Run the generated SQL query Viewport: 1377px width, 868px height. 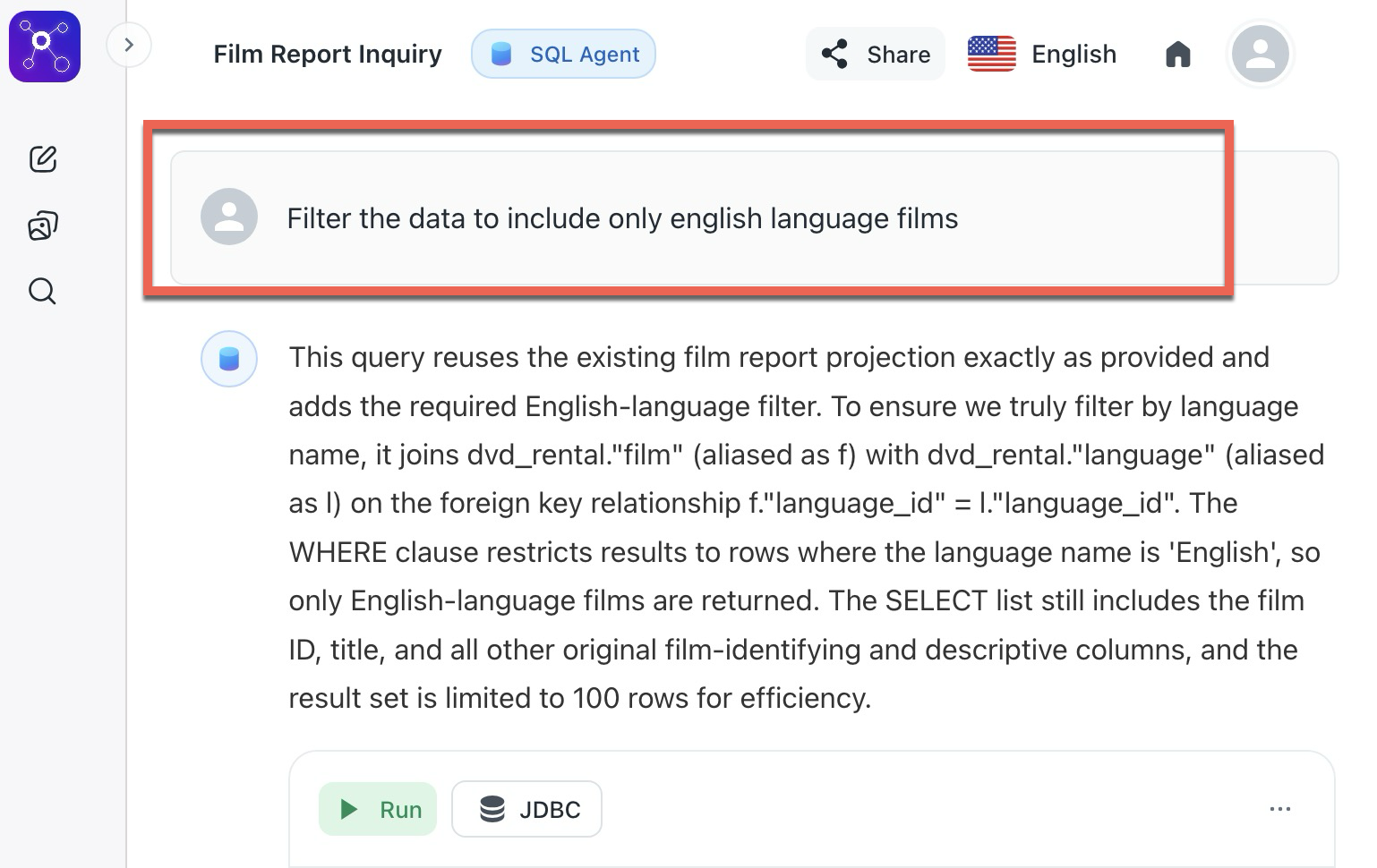[x=378, y=810]
